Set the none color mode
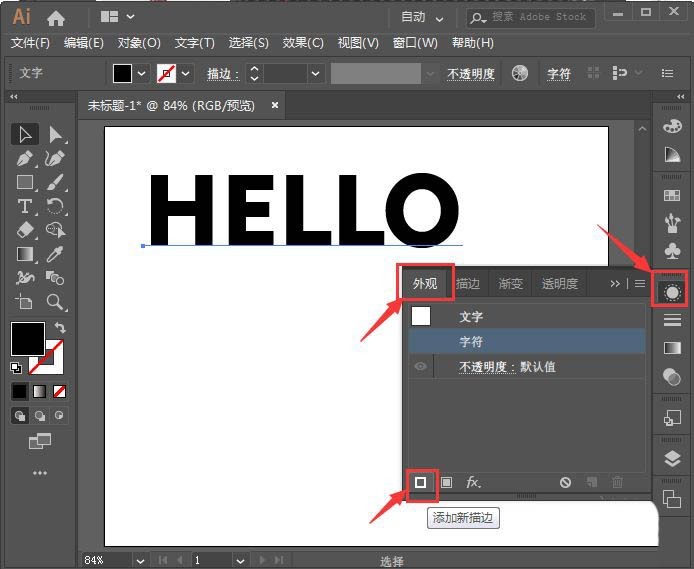 [59, 391]
